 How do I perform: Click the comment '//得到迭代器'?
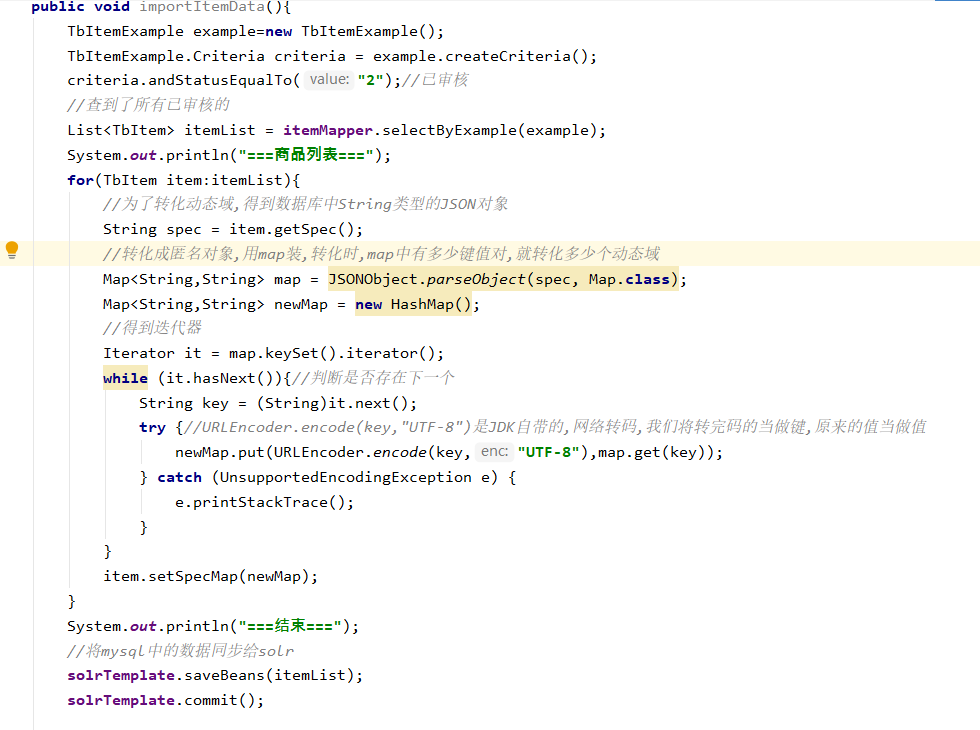tap(152, 328)
